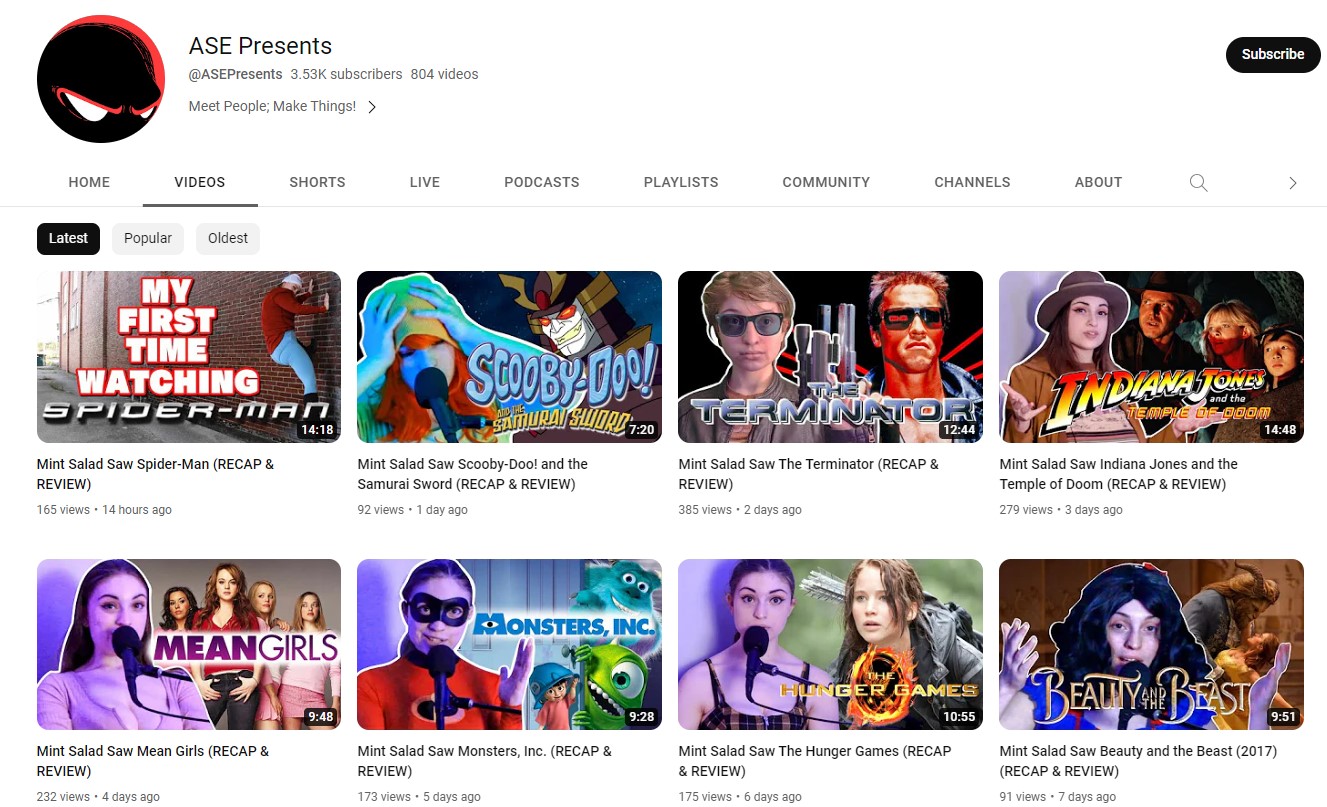Image resolution: width=1327 pixels, height=807 pixels.
Task: Open the COMMUNITY tab
Action: (x=826, y=182)
